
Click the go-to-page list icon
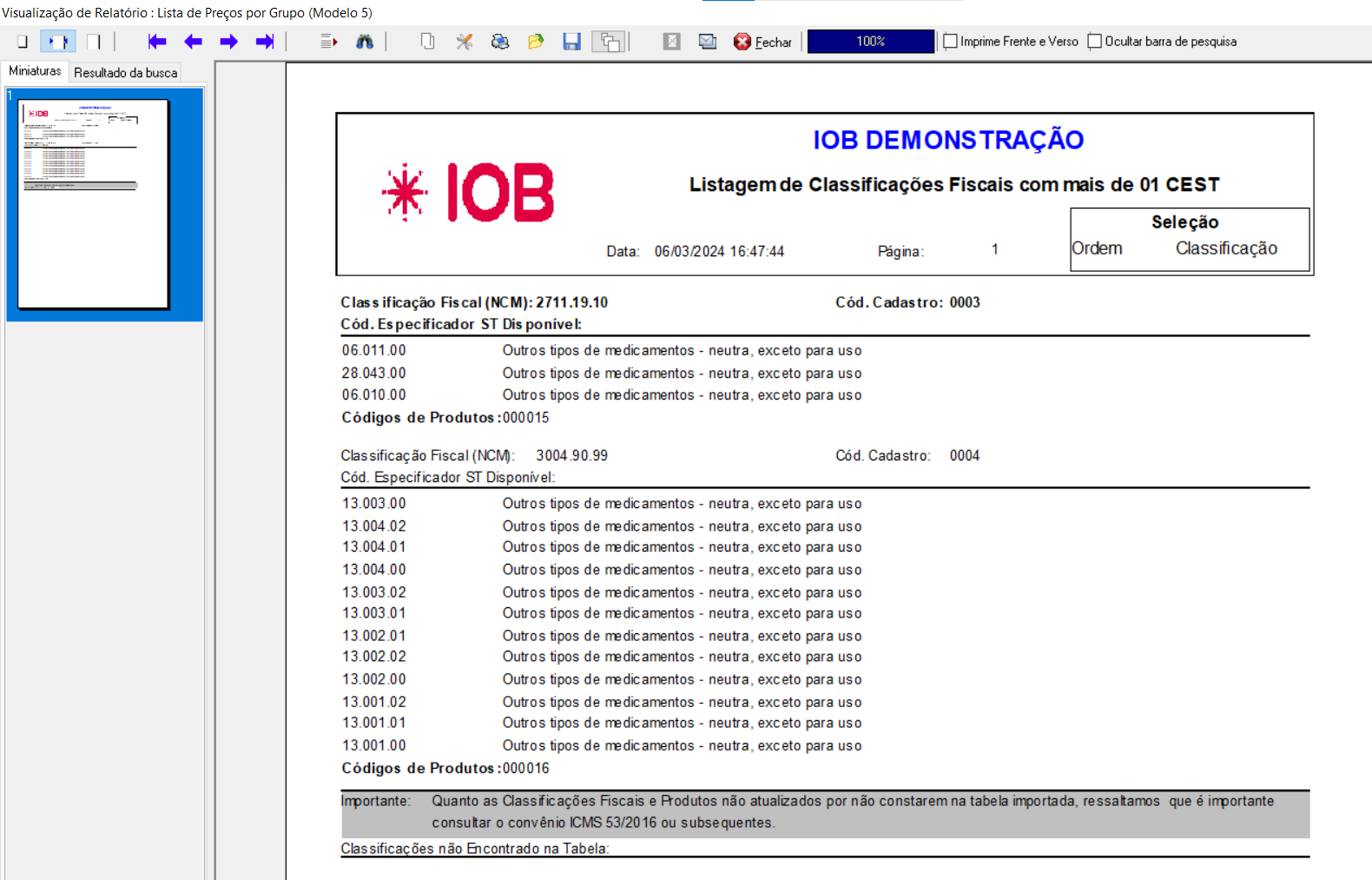328,42
